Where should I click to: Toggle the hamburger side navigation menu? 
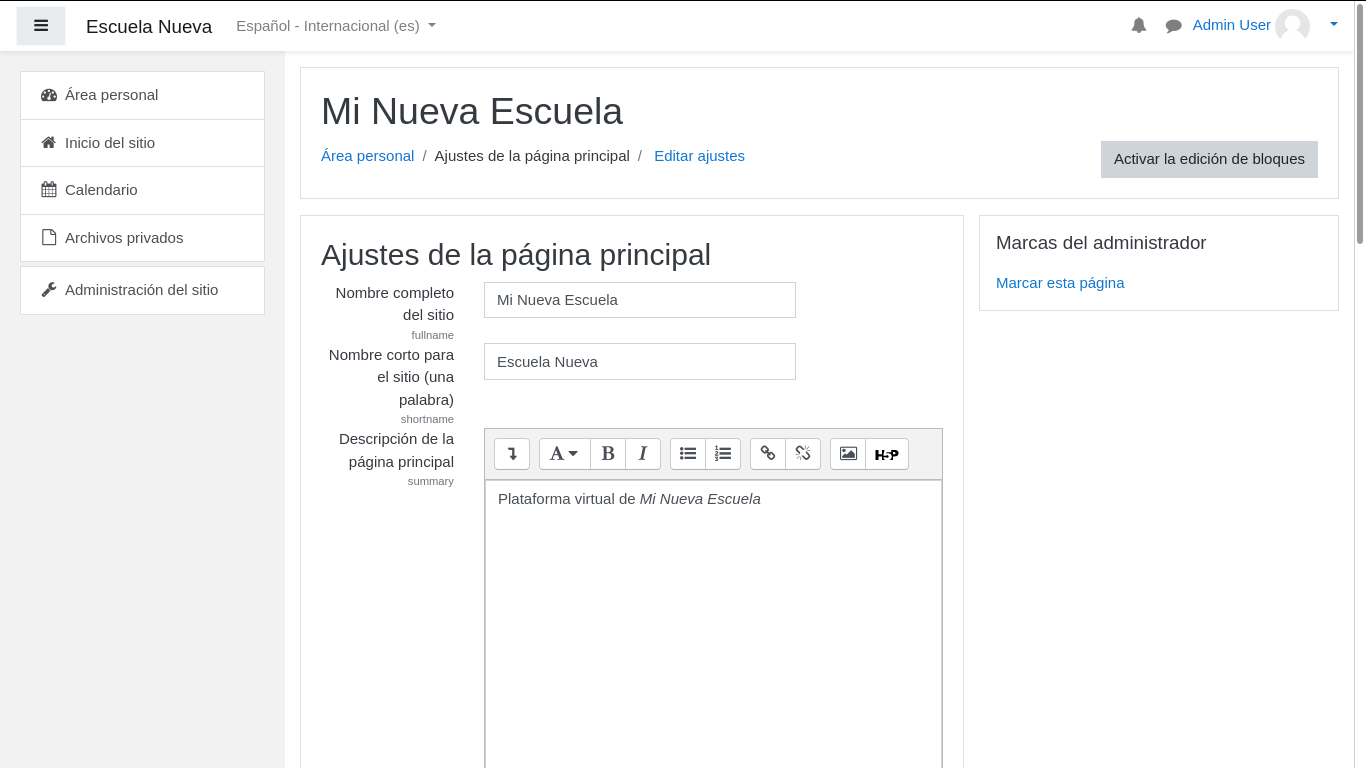[41, 26]
